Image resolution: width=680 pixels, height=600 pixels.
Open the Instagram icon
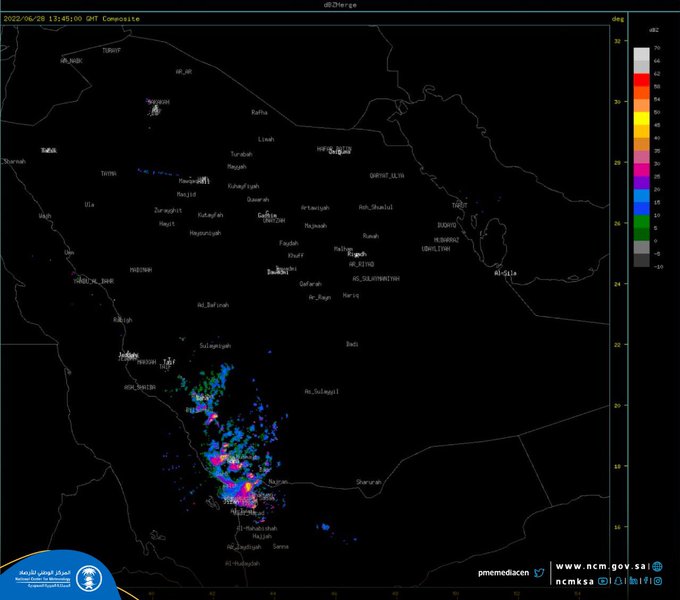click(x=658, y=581)
